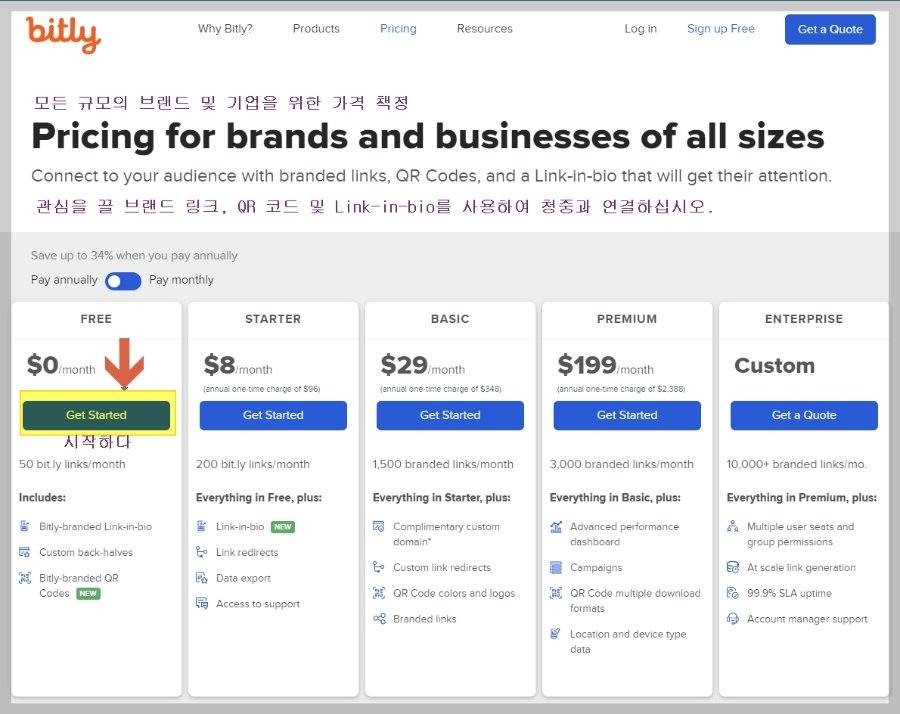The height and width of the screenshot is (714, 900).
Task: Click the PREMIUM plan heading
Action: point(627,319)
